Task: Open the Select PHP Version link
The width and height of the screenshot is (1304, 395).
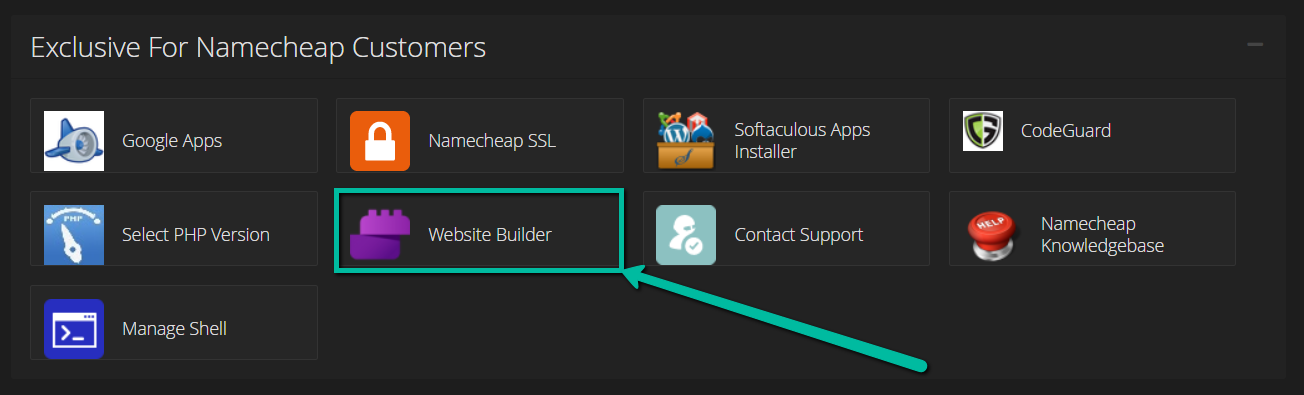Action: pos(196,235)
